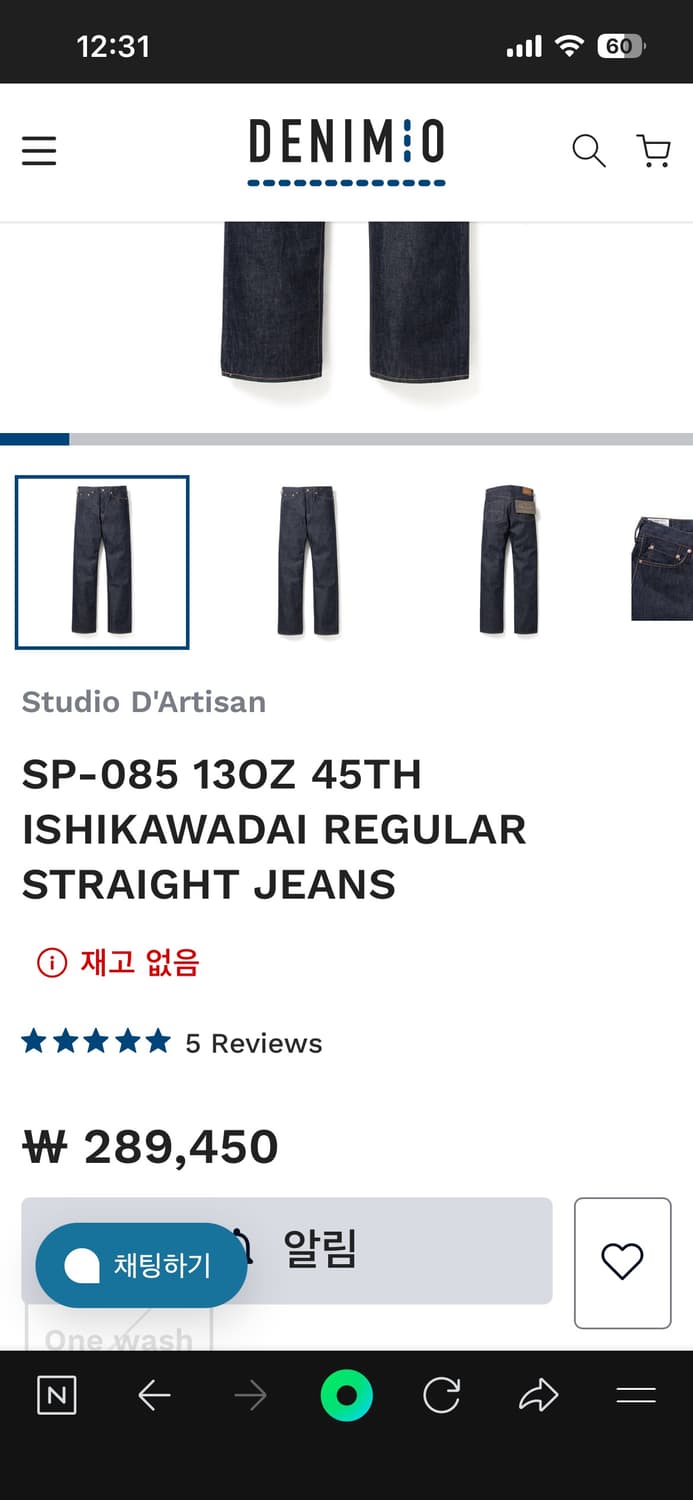The width and height of the screenshot is (693, 1500).
Task: Open the 5 Reviews link
Action: pyautogui.click(x=254, y=1043)
